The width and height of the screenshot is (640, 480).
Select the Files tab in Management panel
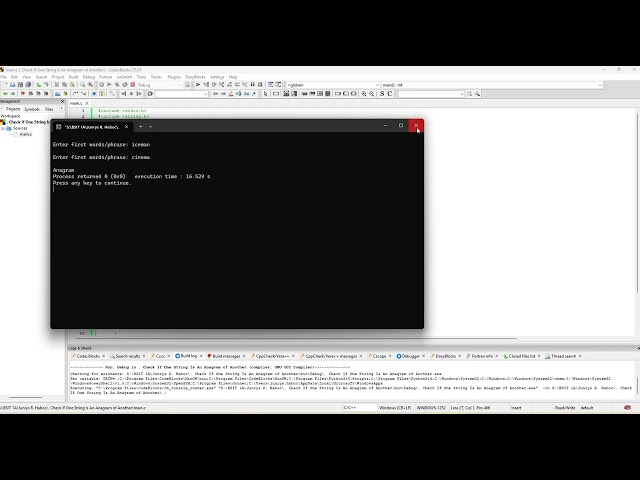tap(49, 109)
